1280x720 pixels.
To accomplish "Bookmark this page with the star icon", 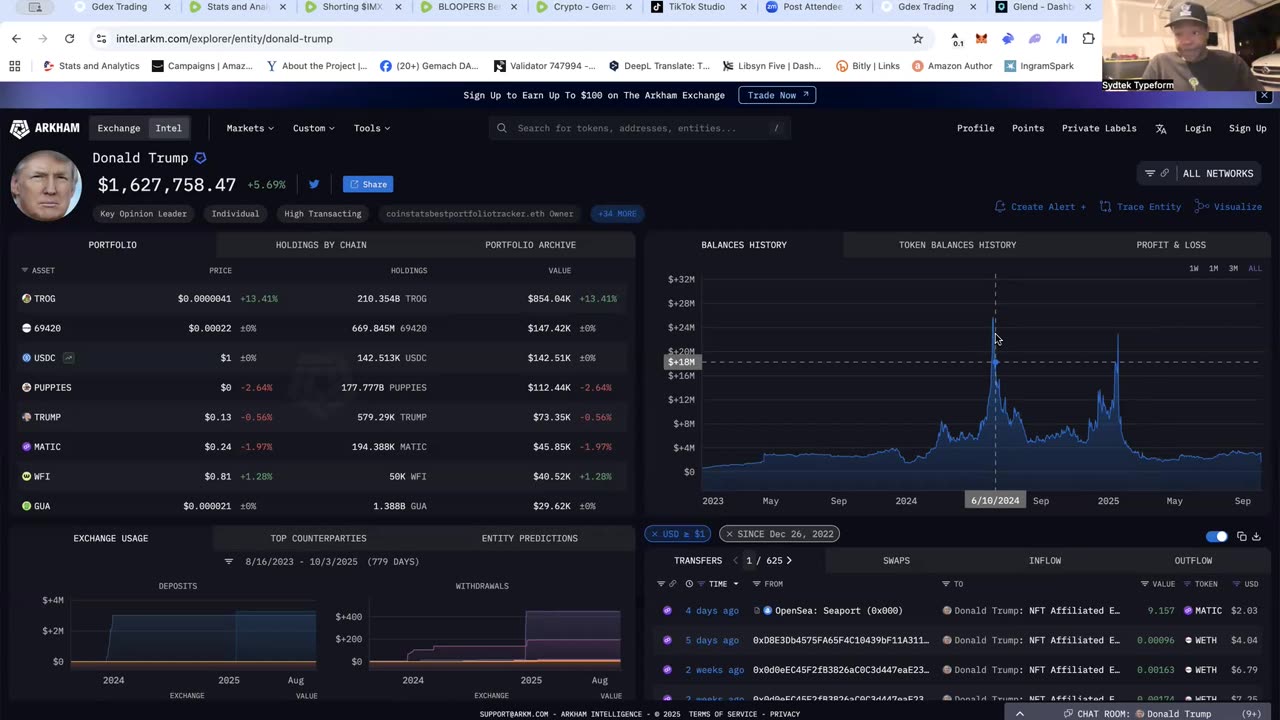I will pos(918,39).
